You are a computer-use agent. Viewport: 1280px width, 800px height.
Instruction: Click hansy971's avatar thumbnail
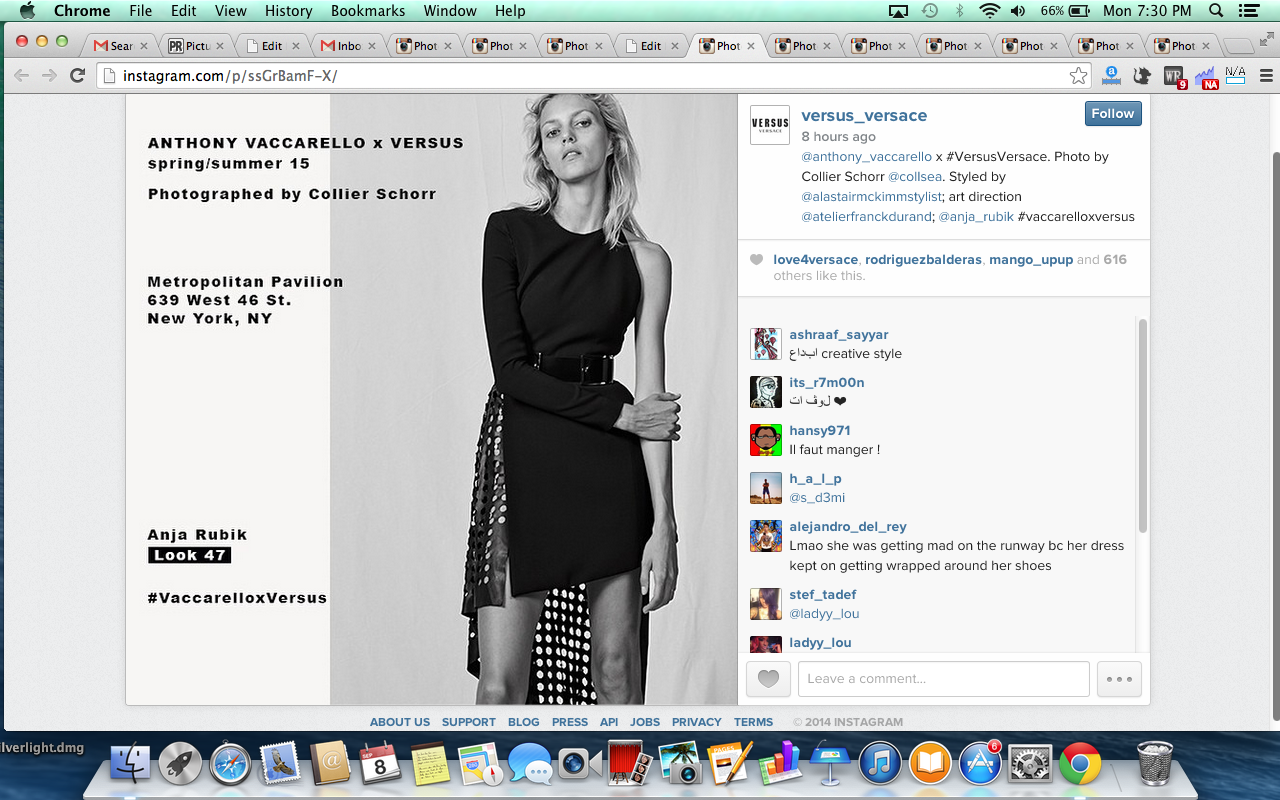pyautogui.click(x=766, y=440)
